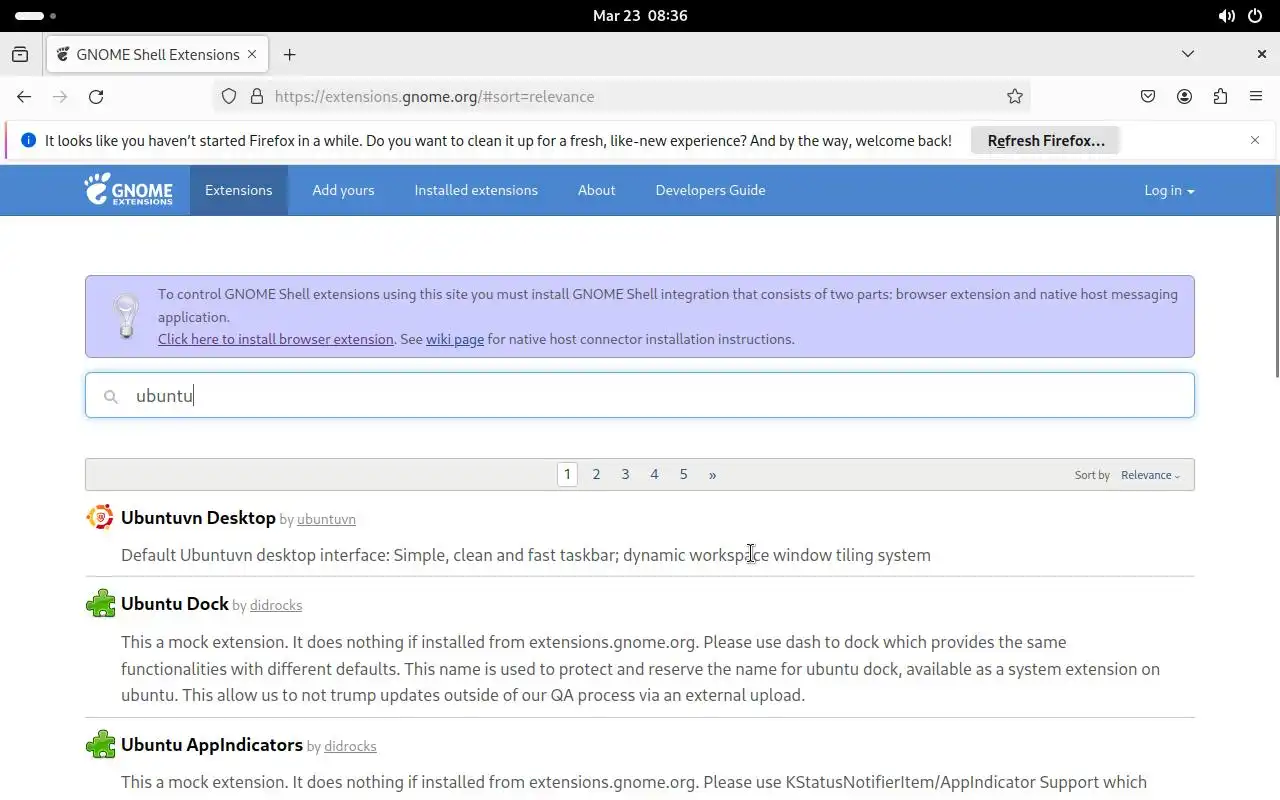Open Activities workspace indicator in top bar

(36, 16)
